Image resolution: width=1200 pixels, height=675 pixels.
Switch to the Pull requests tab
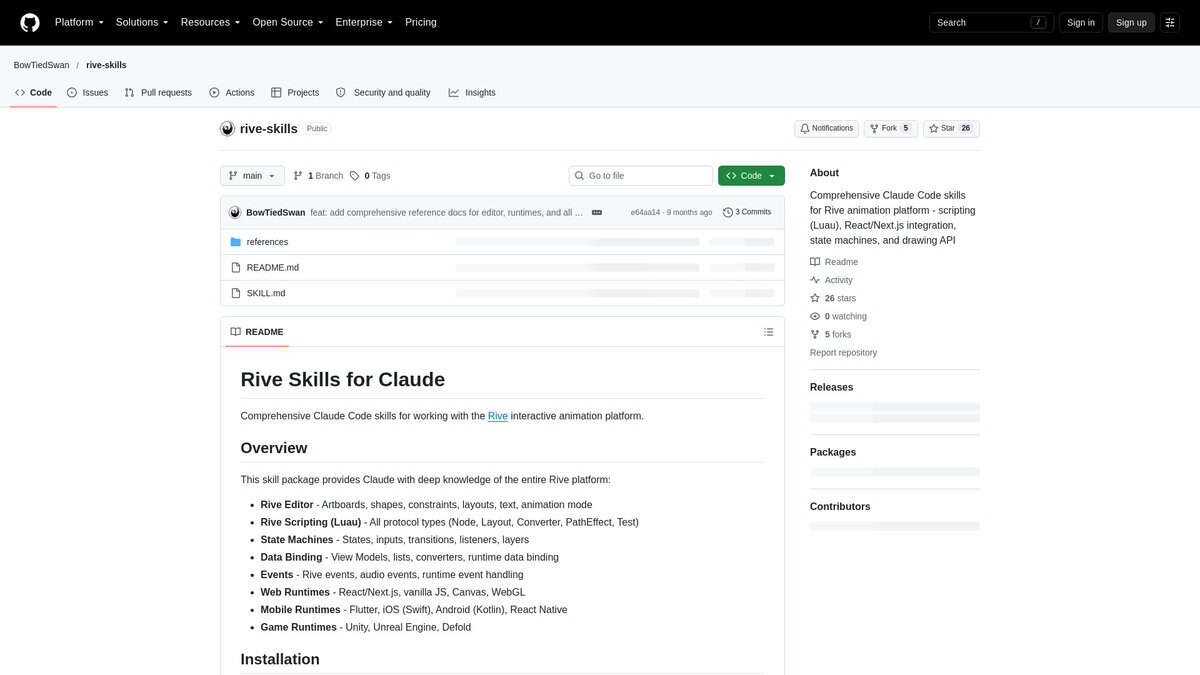click(158, 92)
